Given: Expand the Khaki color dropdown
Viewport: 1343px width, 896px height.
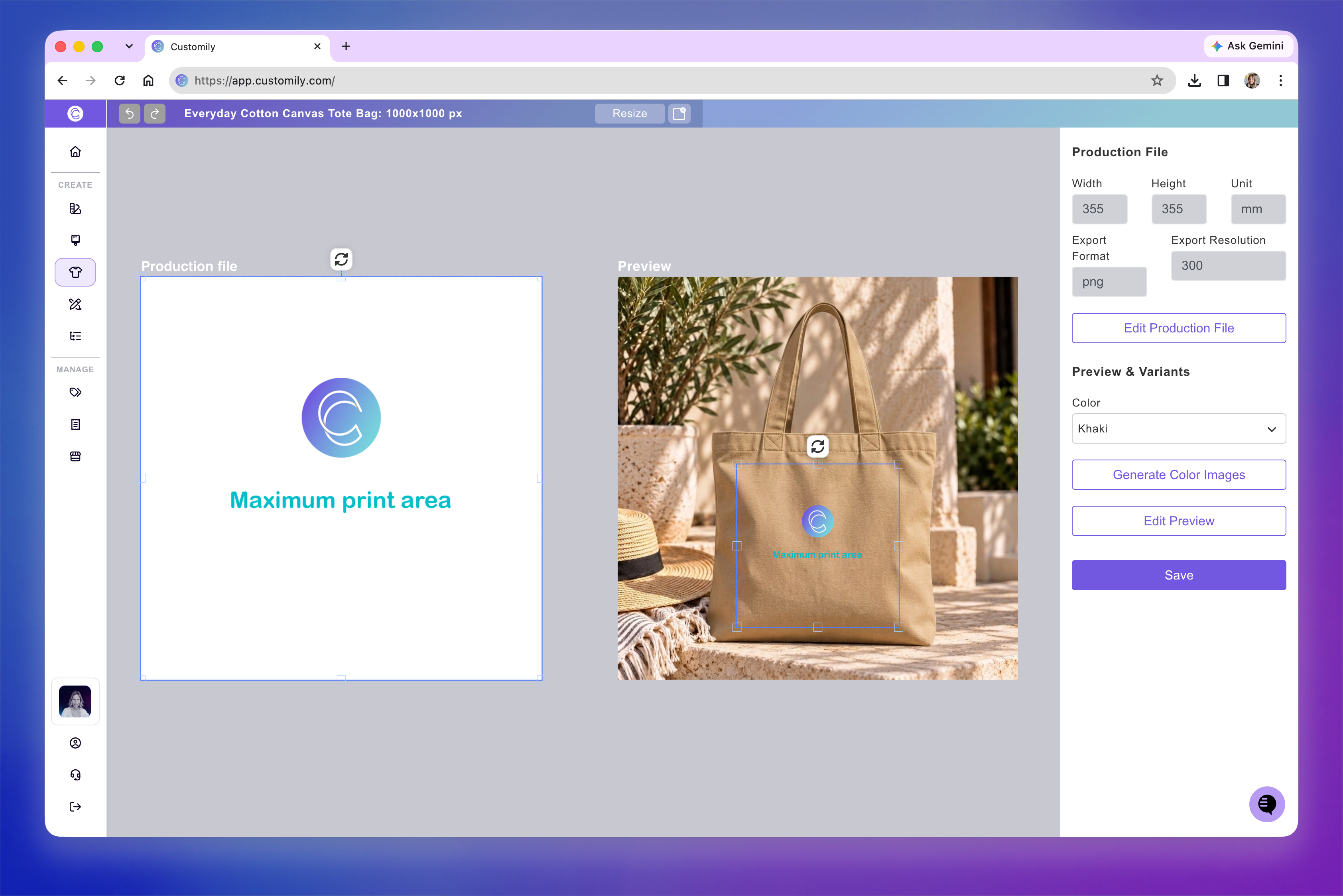Looking at the screenshot, I should click(1178, 428).
